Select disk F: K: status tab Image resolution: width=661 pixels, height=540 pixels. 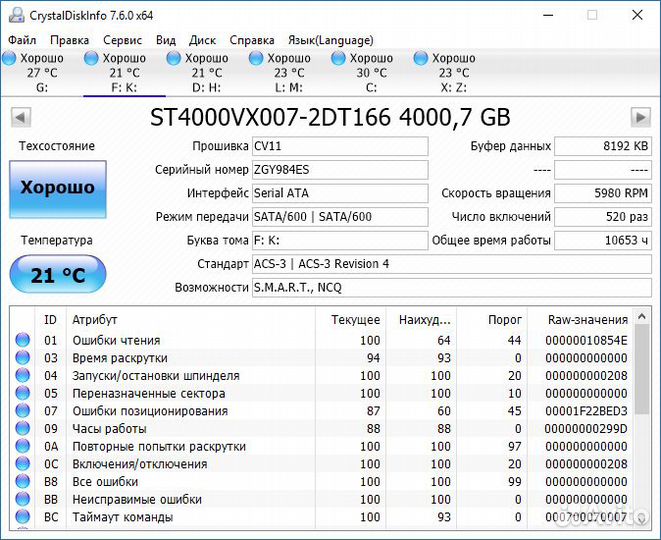coord(124,73)
